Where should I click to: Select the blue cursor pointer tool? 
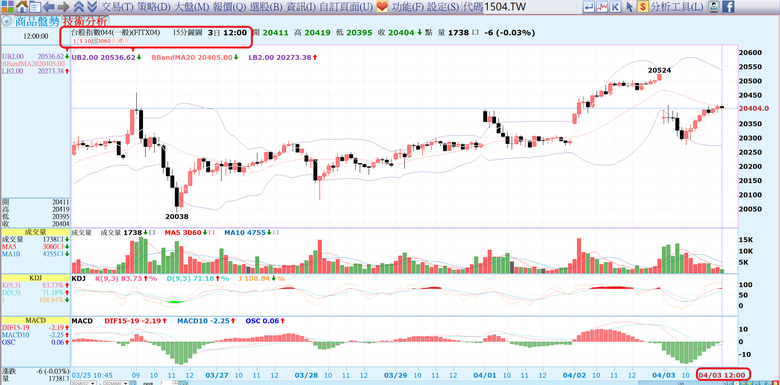point(629,6)
